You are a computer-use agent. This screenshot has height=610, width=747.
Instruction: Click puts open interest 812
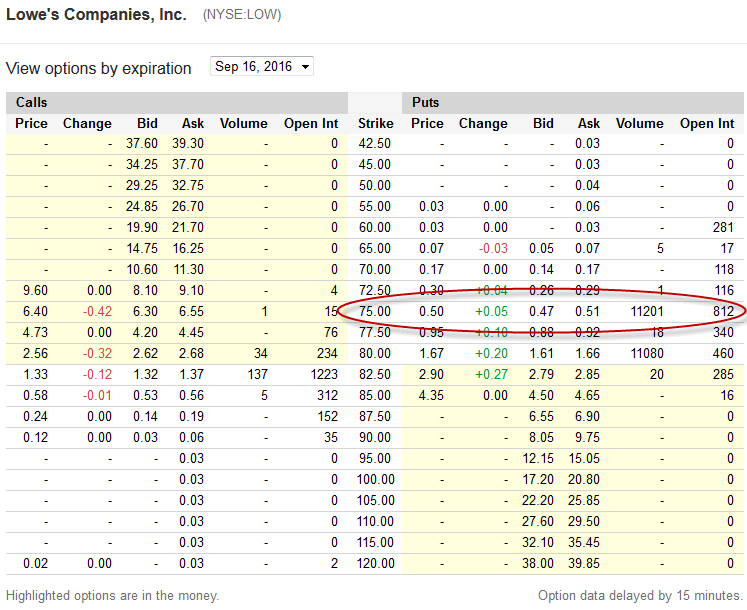723,311
